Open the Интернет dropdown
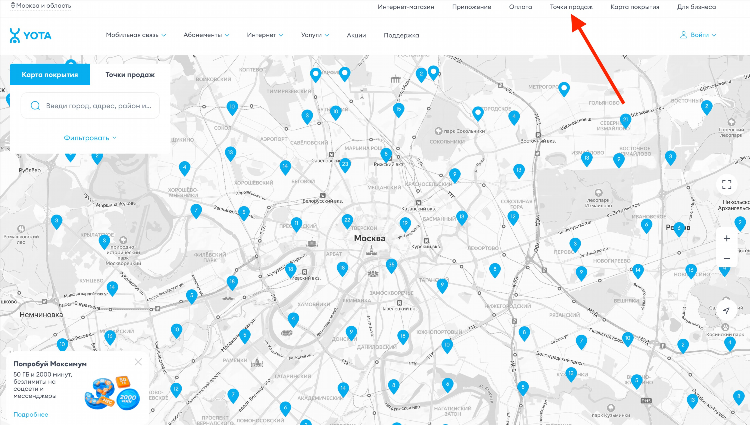750x425 pixels. tap(265, 35)
